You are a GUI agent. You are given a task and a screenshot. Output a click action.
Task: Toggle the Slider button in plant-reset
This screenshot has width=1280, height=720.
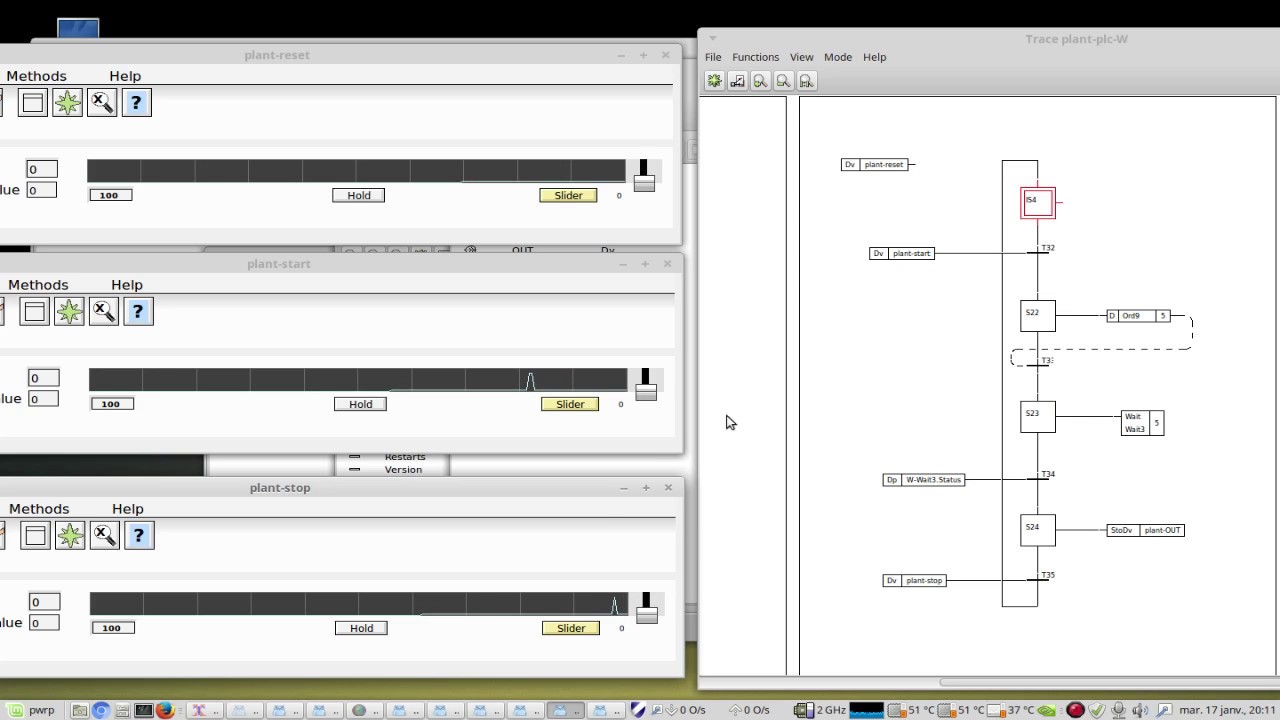click(568, 195)
